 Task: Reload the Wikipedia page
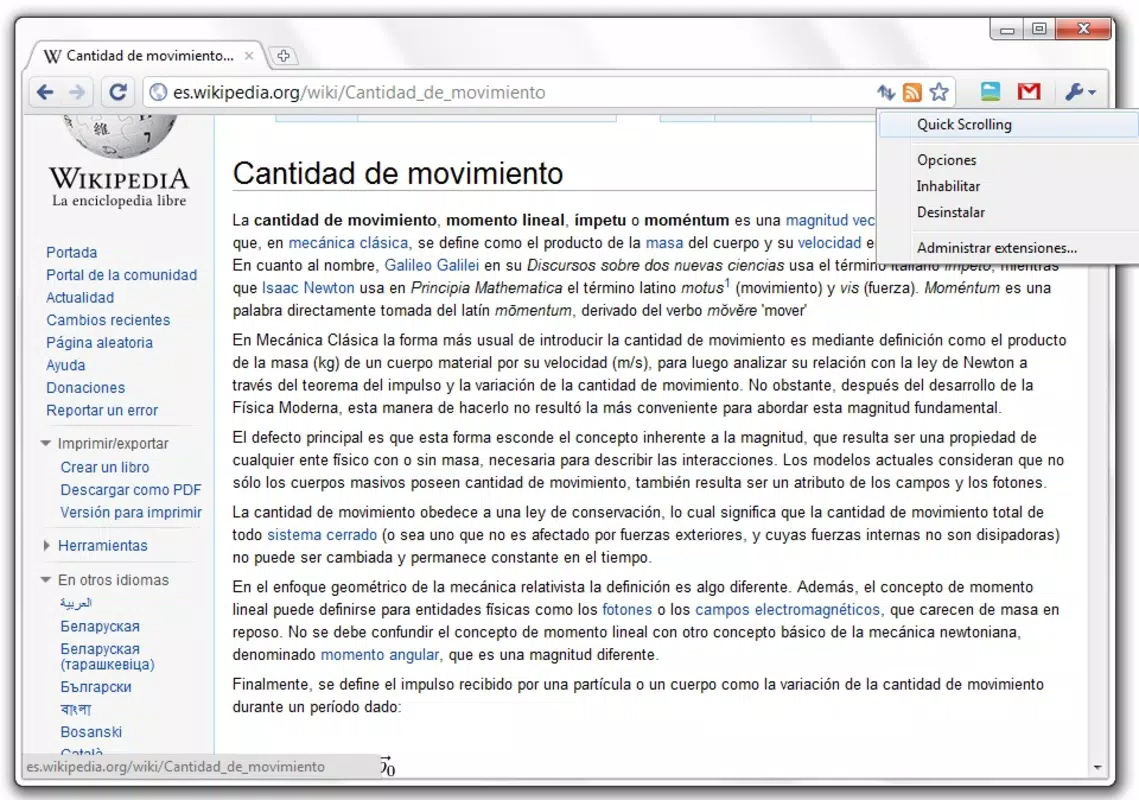(118, 92)
